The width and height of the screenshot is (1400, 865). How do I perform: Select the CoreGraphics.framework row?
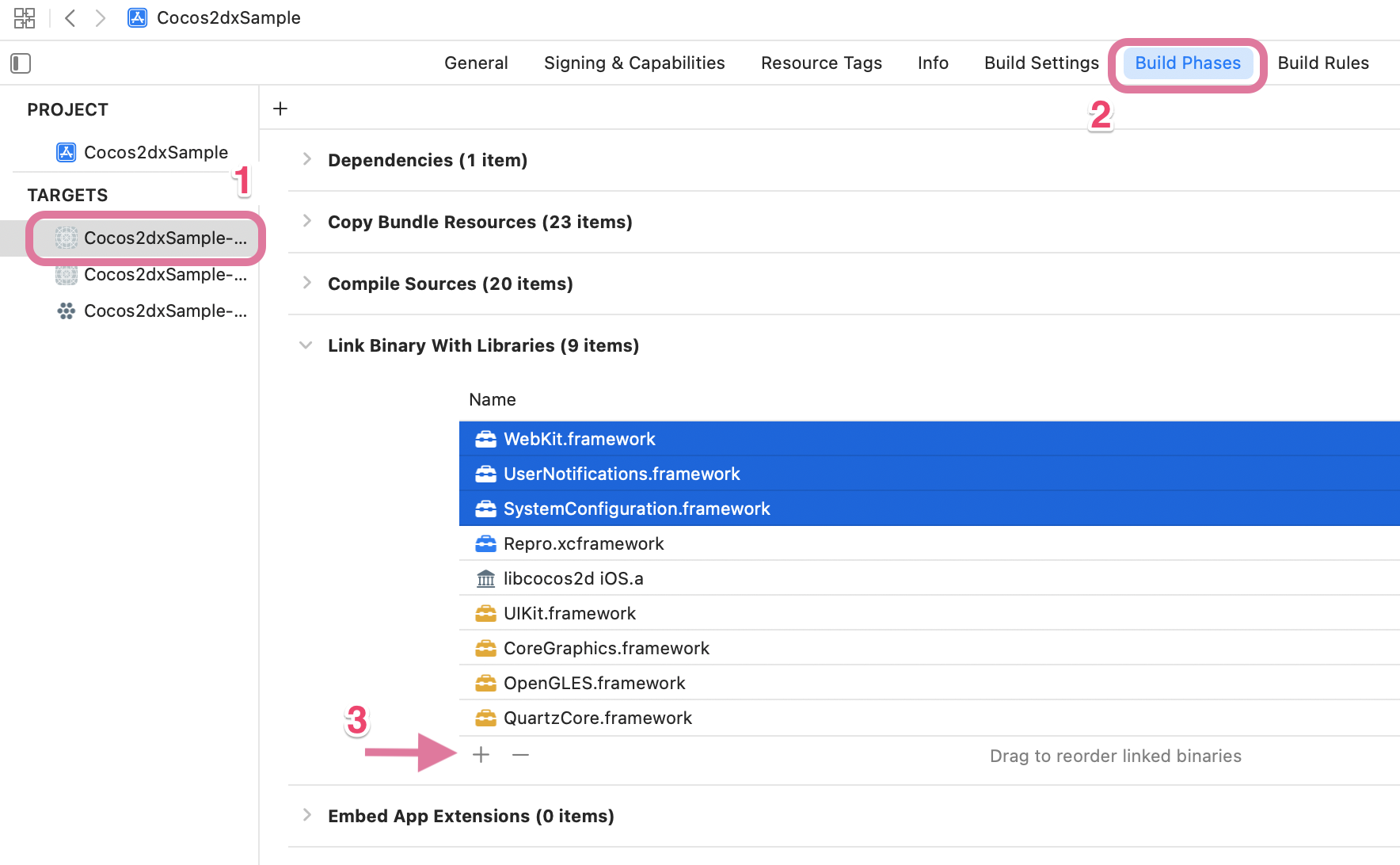coord(930,648)
